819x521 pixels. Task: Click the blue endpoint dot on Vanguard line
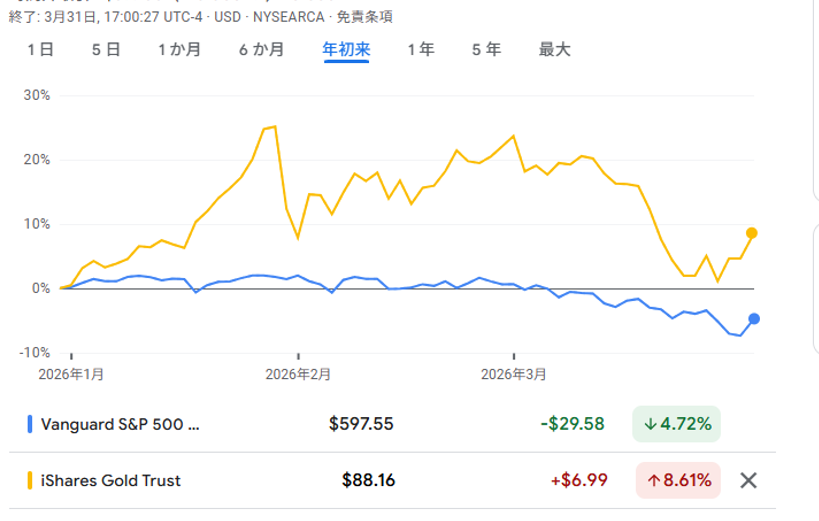754,319
